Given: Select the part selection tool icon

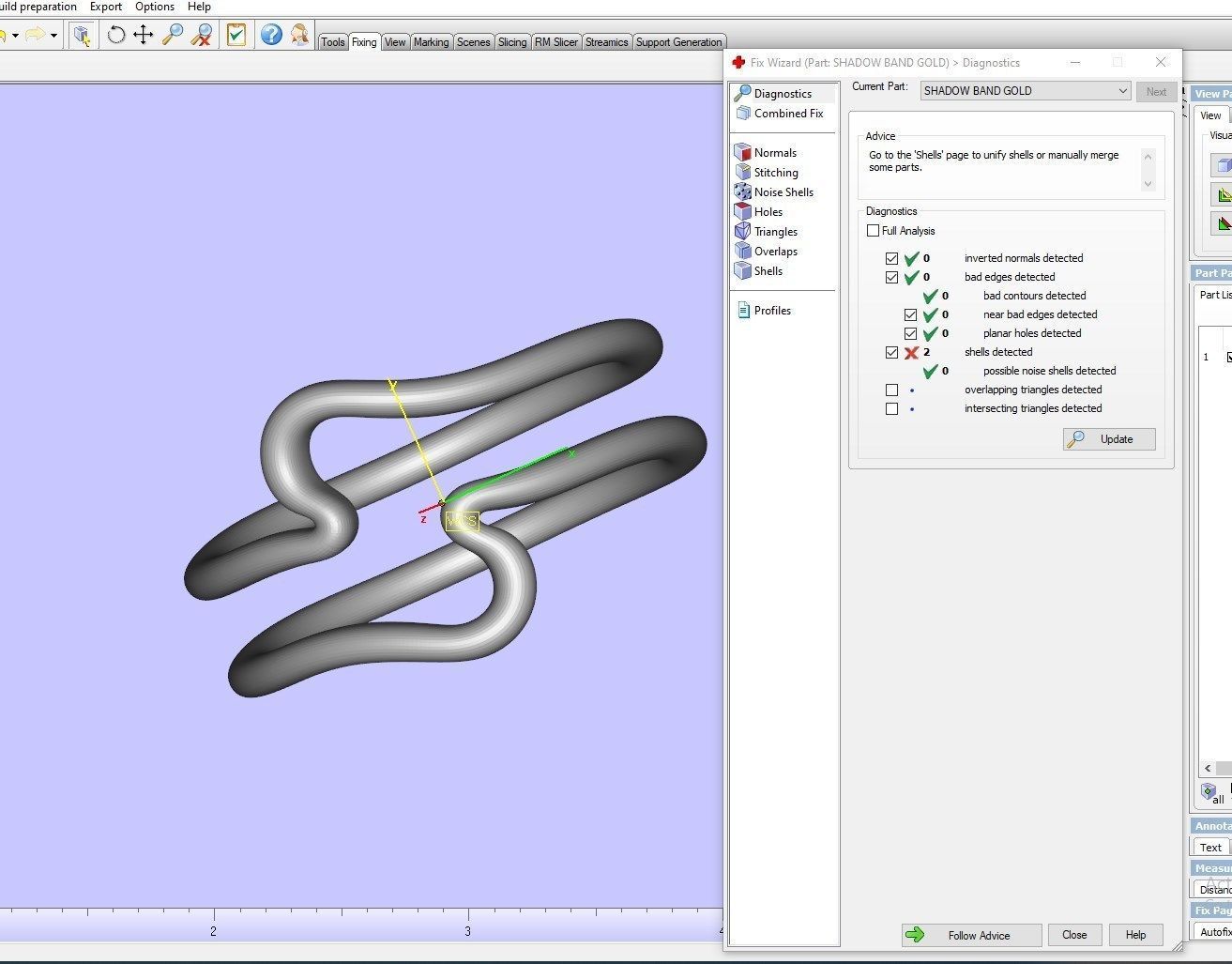Looking at the screenshot, I should coord(82,36).
